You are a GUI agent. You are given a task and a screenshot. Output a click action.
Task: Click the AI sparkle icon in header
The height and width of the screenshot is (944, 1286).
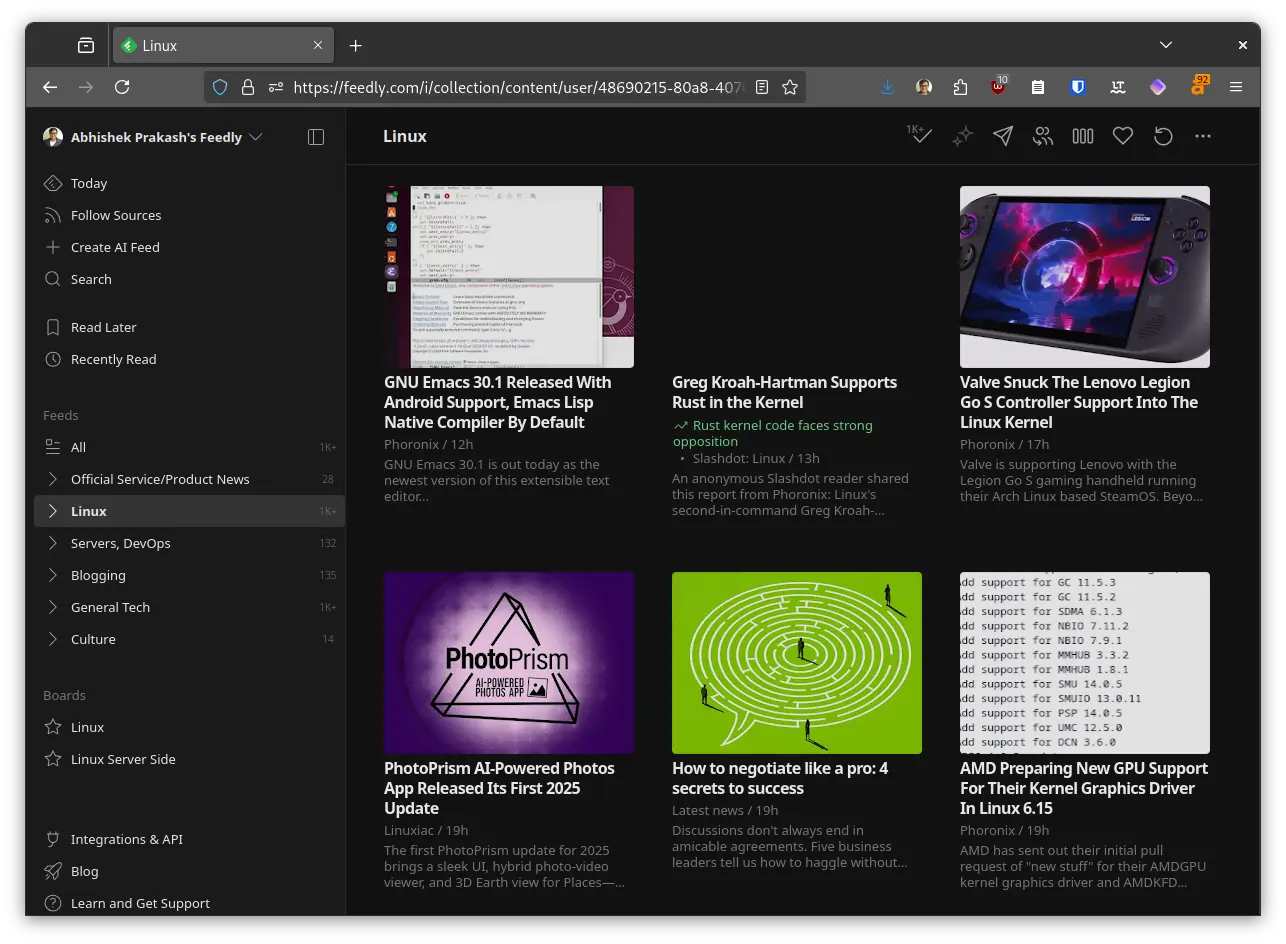pos(962,136)
